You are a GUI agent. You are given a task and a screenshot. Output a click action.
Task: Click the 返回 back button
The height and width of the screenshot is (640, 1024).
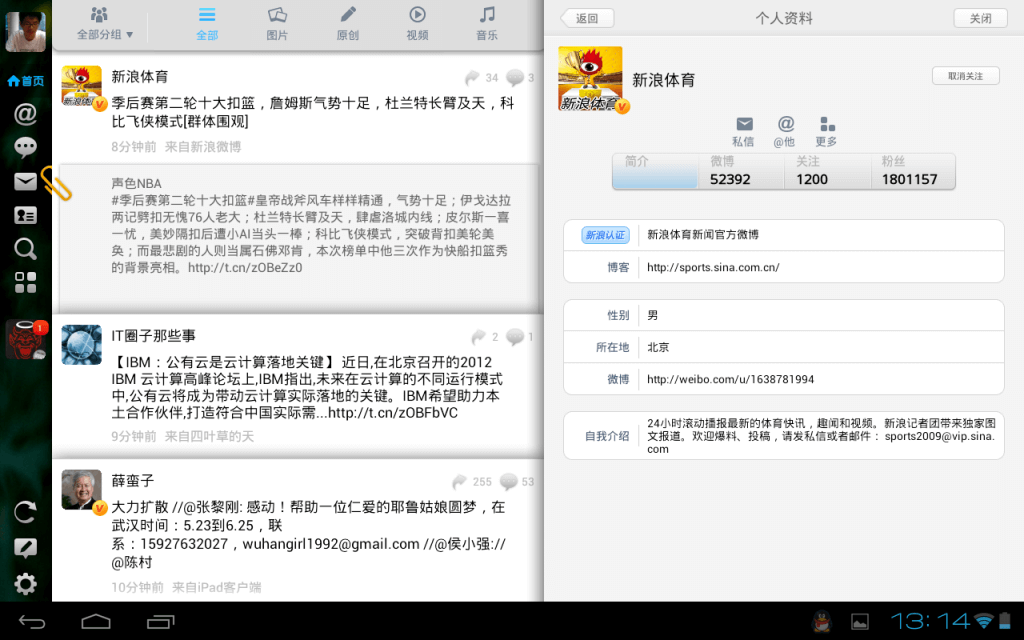coord(587,18)
